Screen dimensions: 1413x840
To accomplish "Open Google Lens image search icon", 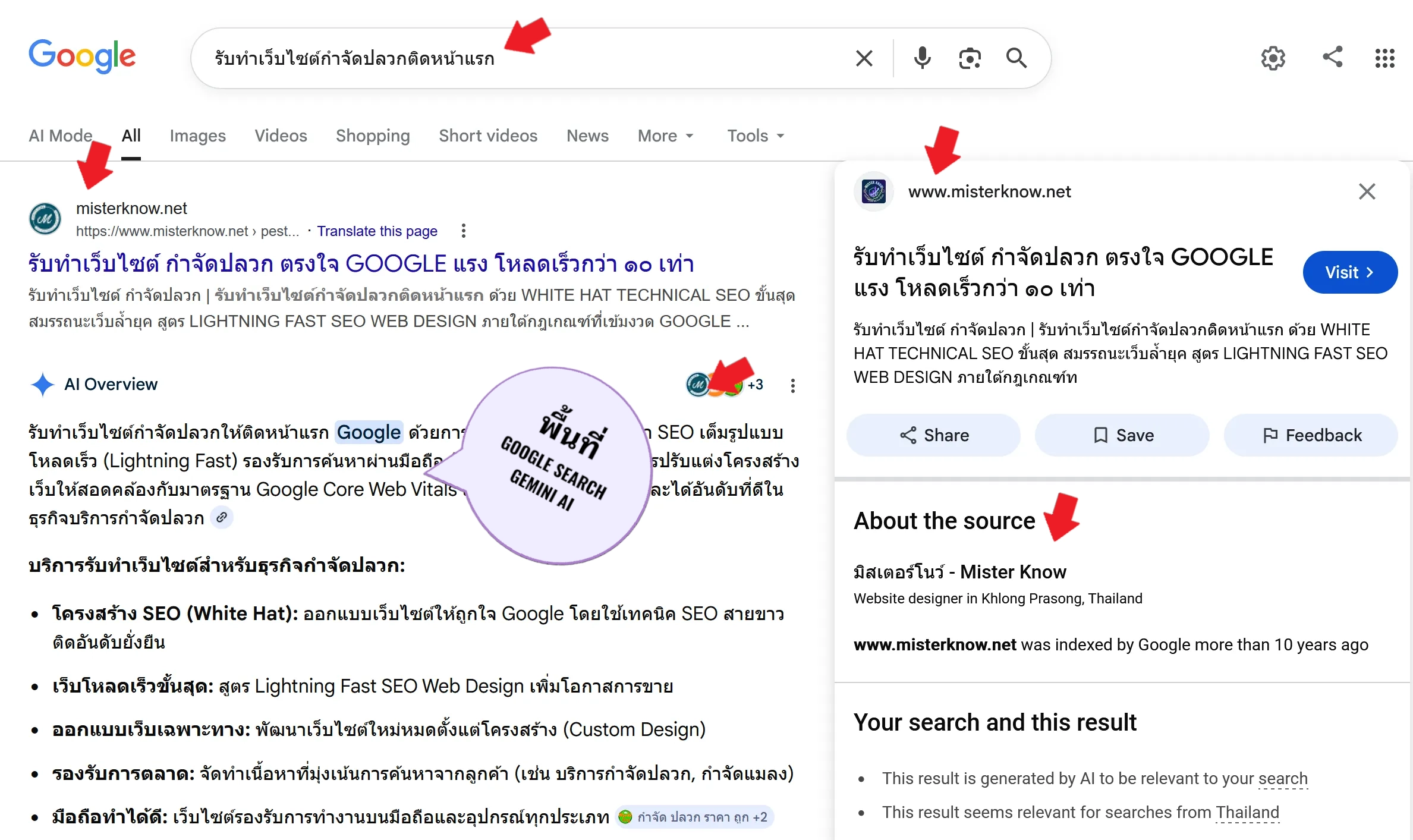I will pos(970,58).
